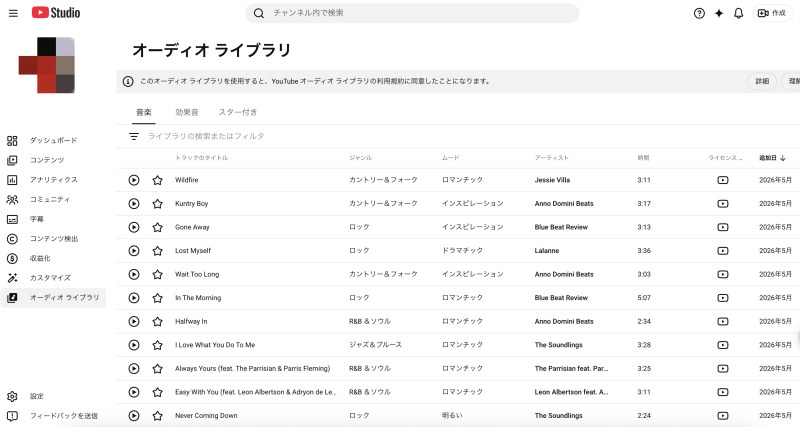Star the Always Yours track
800x427 pixels.
[158, 368]
